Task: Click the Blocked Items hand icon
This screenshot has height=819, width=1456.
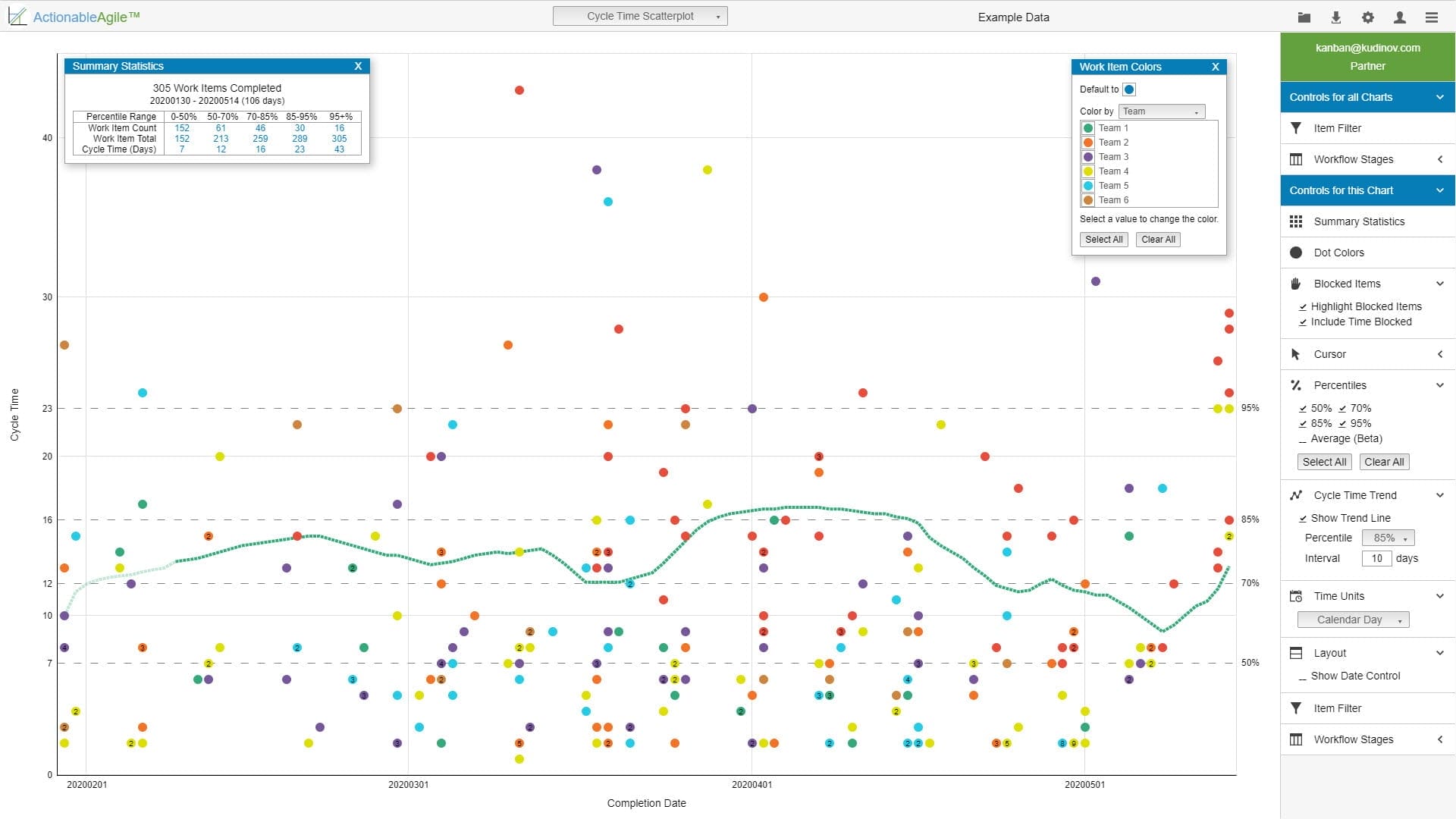Action: pos(1297,283)
